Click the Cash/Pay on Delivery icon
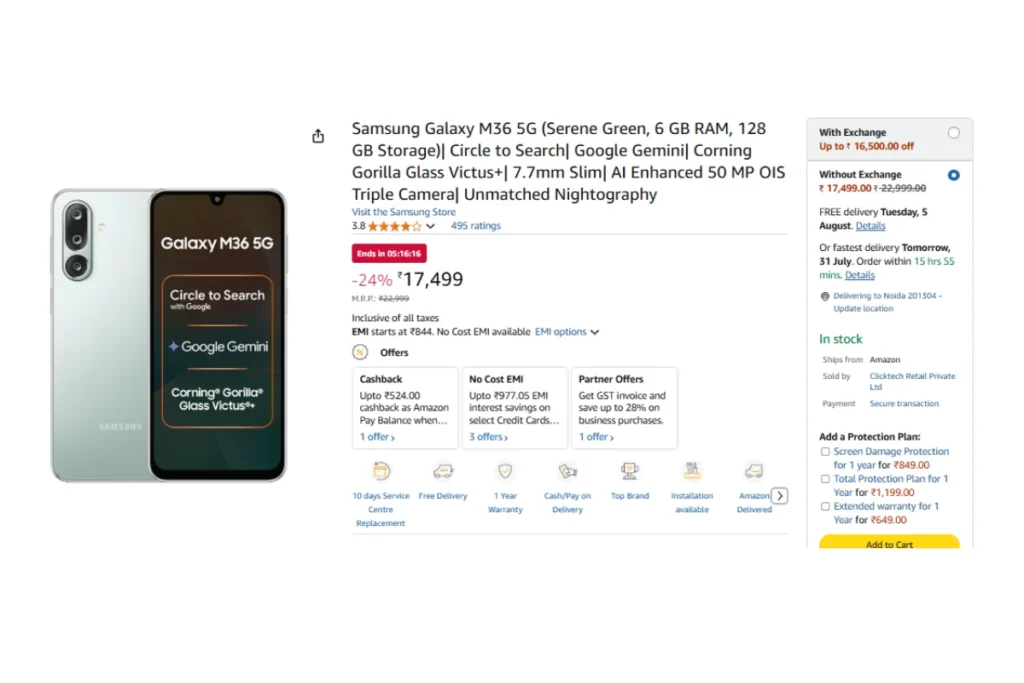Image resolution: width=1024 pixels, height=683 pixels. [x=567, y=471]
